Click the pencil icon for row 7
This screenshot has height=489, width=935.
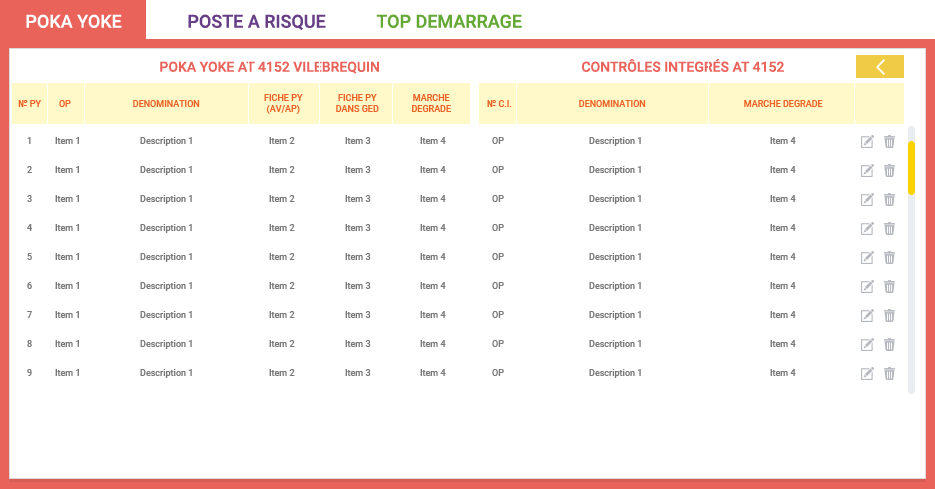[867, 316]
